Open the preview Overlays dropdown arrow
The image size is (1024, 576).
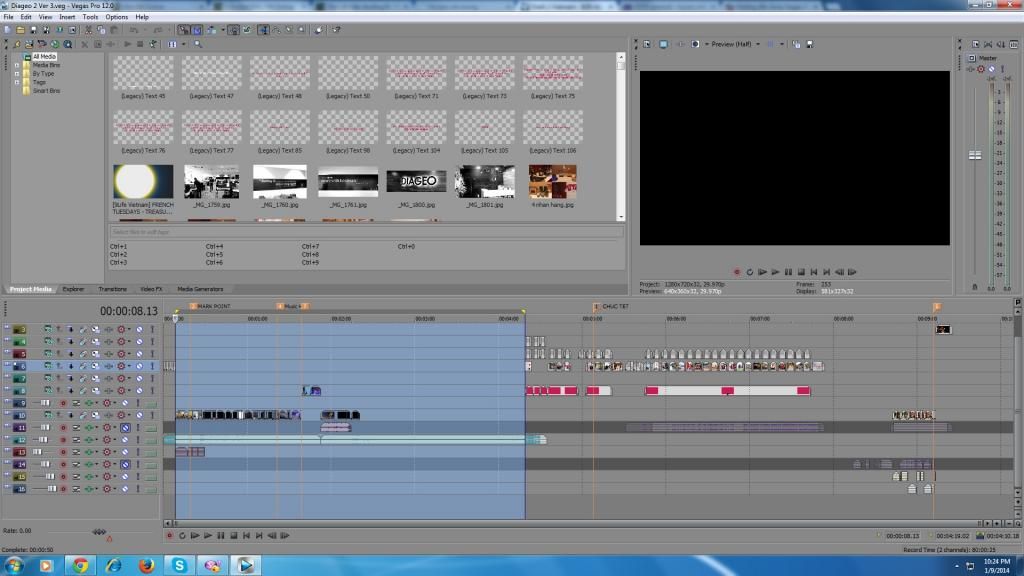point(782,44)
